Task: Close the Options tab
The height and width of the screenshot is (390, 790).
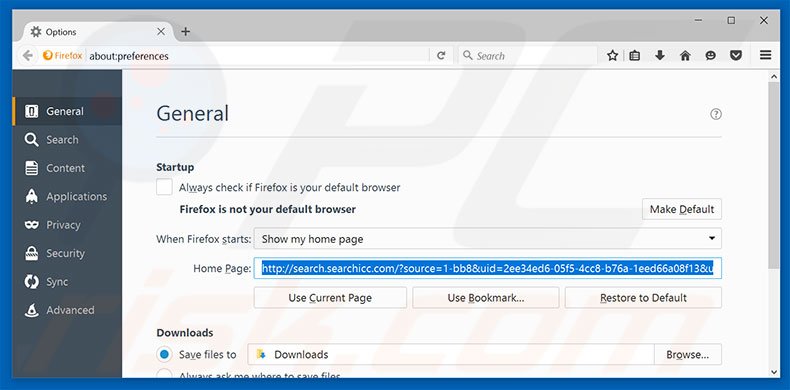Action: [x=161, y=32]
